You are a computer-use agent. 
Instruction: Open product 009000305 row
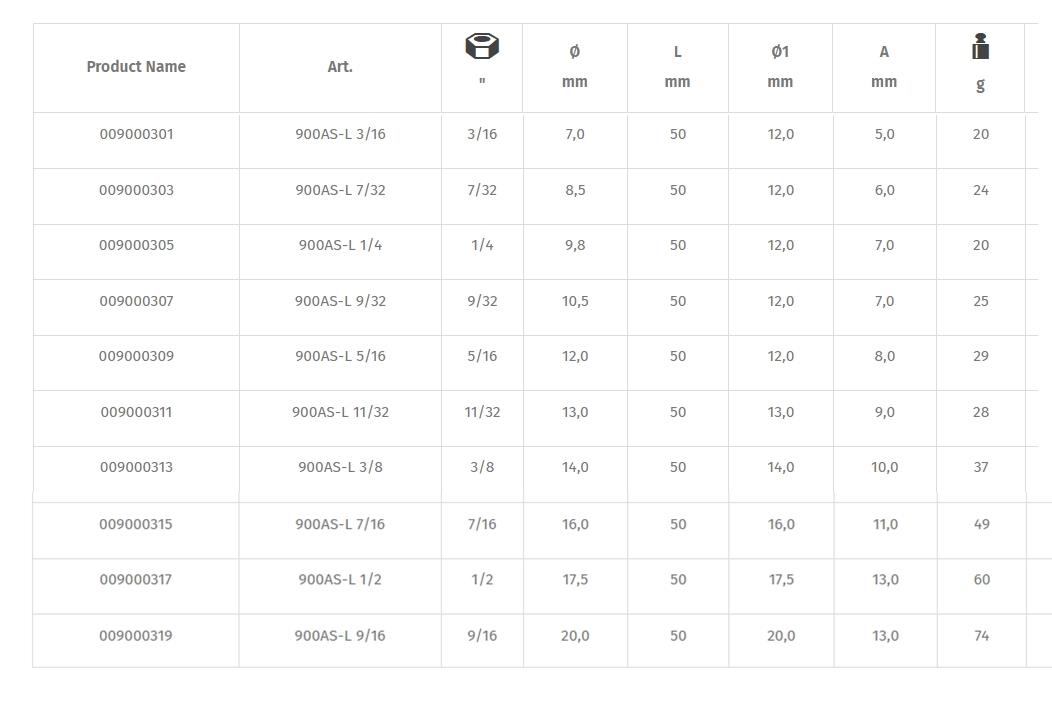136,245
